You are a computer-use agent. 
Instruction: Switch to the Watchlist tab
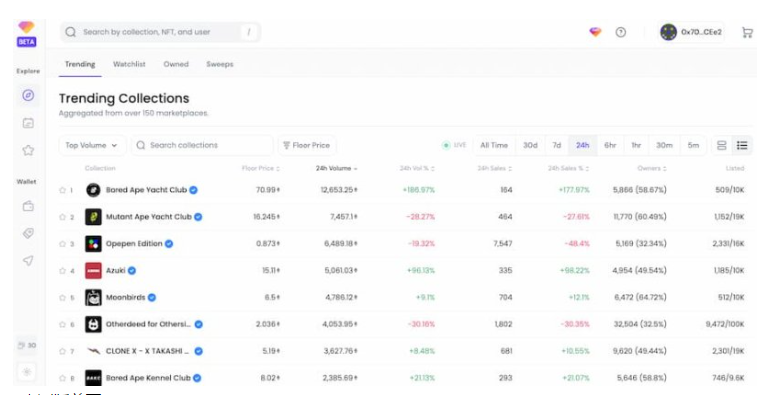(x=129, y=64)
